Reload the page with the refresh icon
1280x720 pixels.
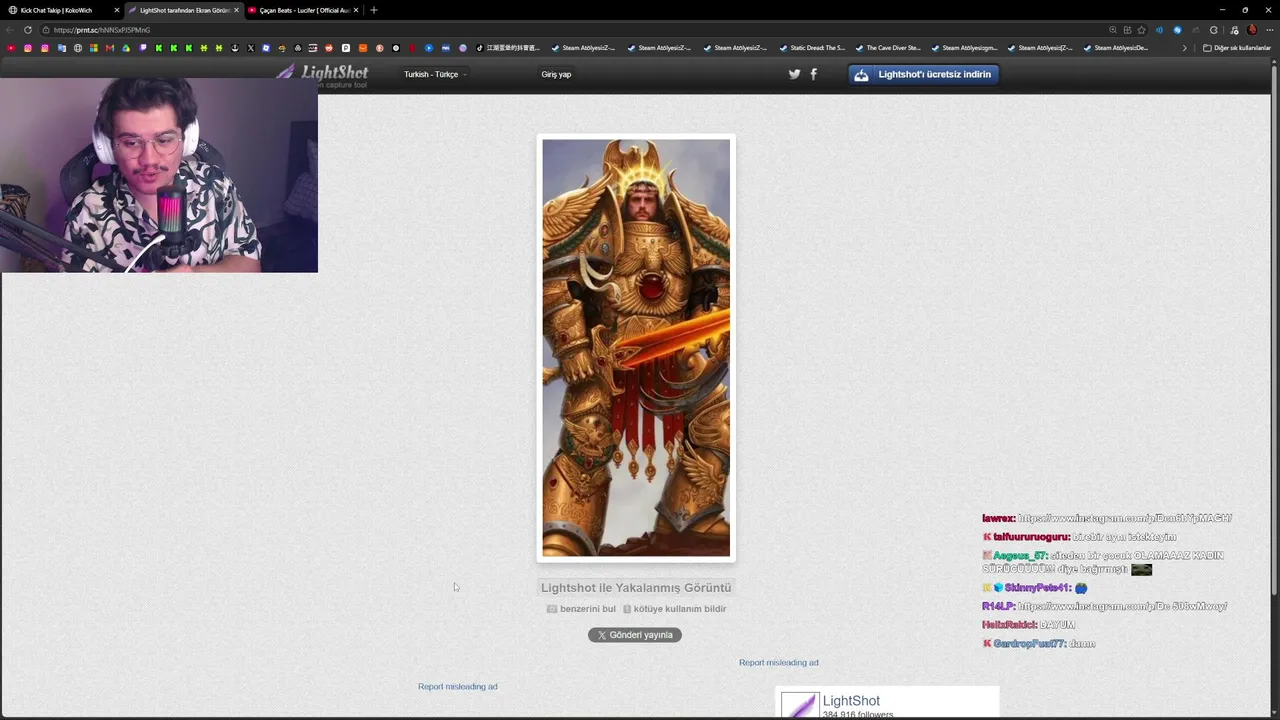pyautogui.click(x=27, y=30)
